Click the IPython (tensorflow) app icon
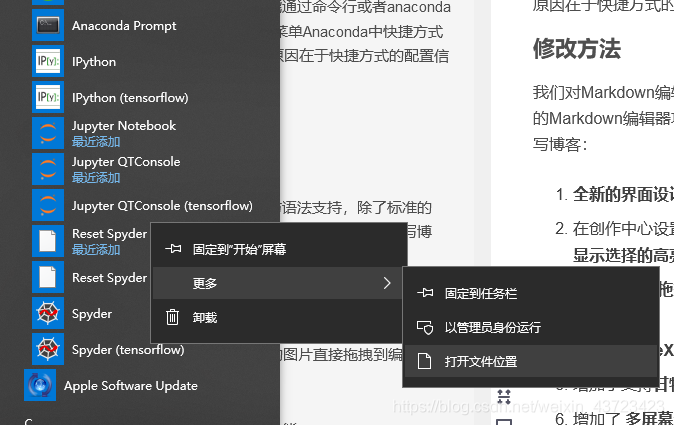Viewport: 674px width, 425px height. 48,97
